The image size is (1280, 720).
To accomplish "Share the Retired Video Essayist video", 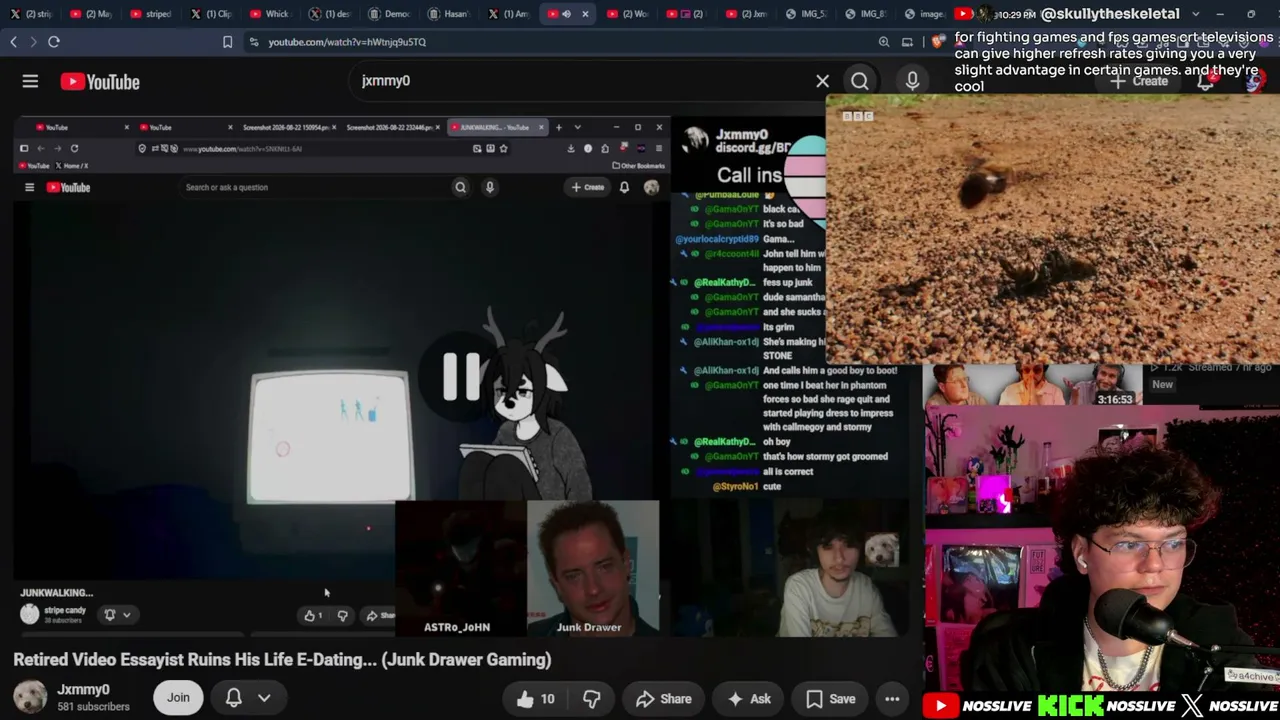I will pyautogui.click(x=663, y=699).
